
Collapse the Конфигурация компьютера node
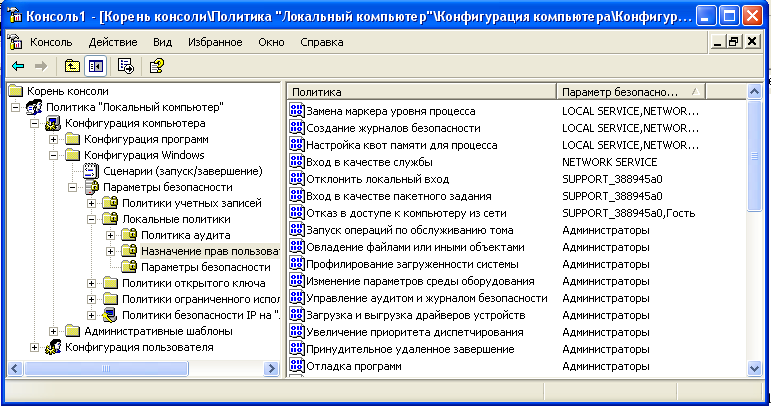click(34, 123)
